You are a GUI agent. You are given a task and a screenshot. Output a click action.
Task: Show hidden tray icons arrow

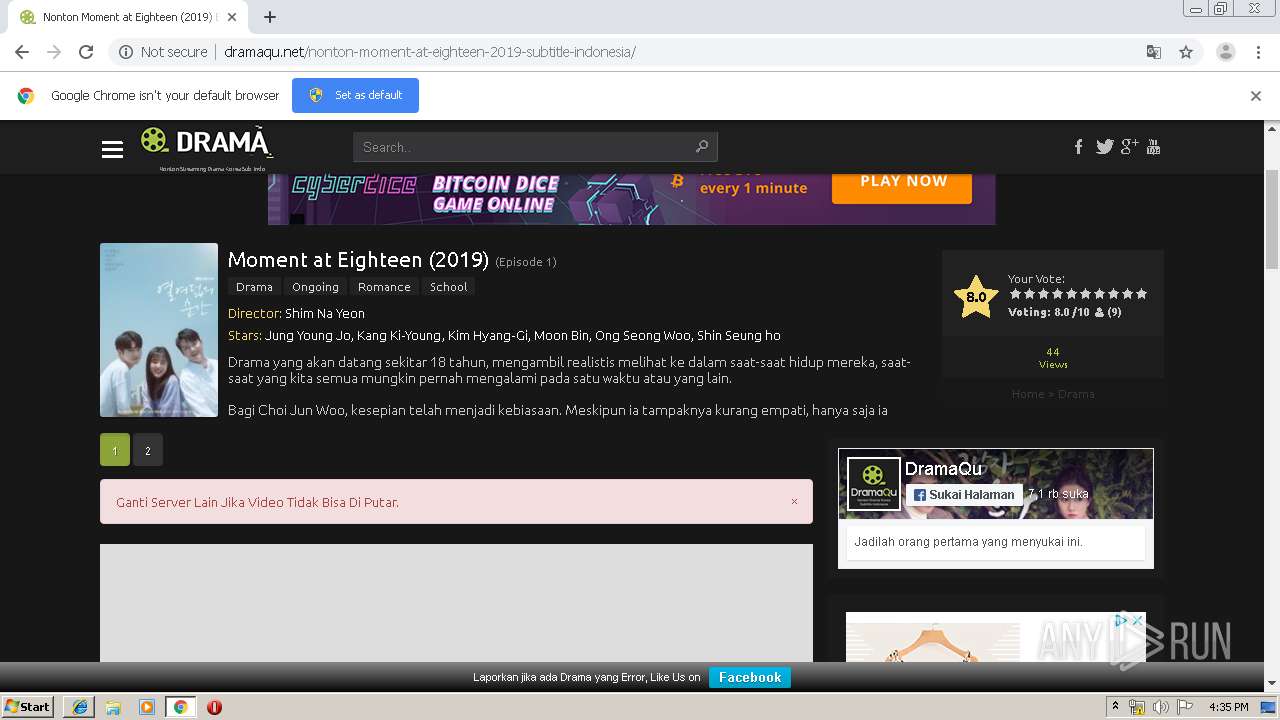pos(1115,707)
